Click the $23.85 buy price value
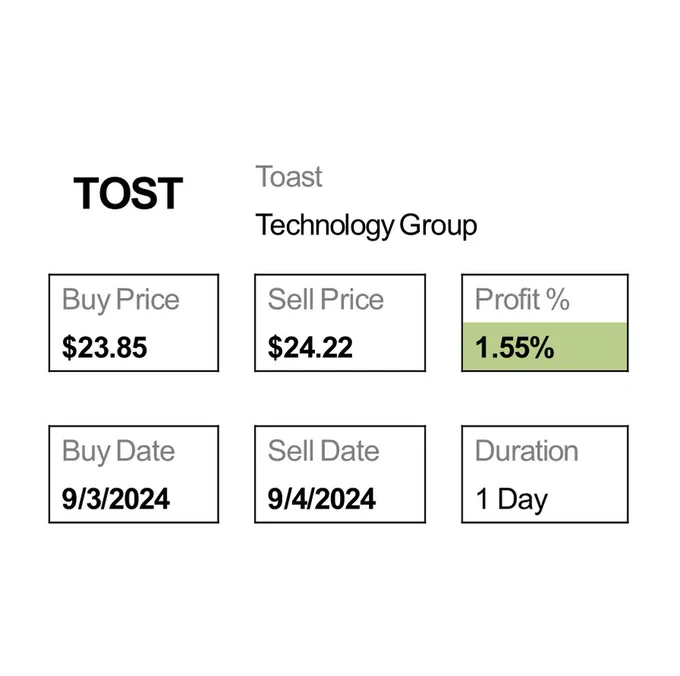Viewport: 680px width, 676px height. pos(105,348)
